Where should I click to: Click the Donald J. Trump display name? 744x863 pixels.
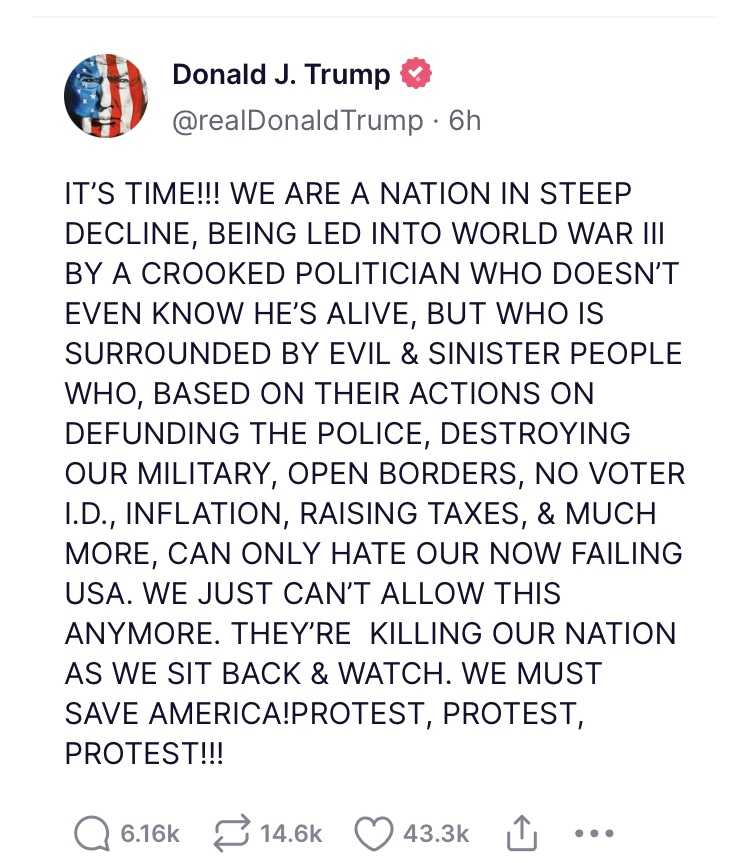(x=281, y=74)
